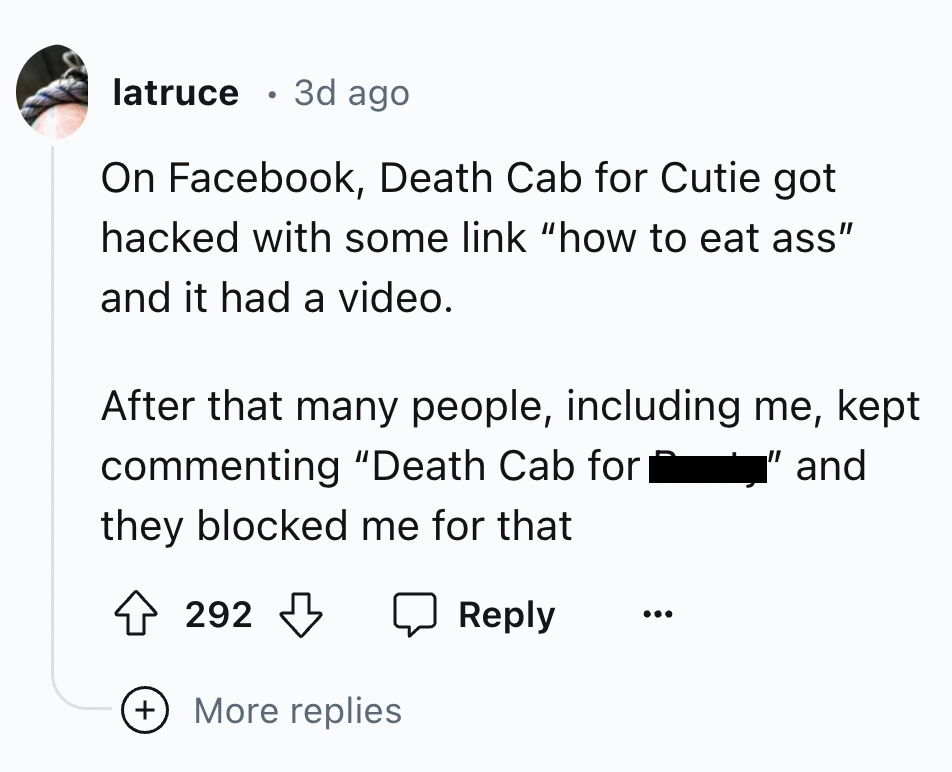Open the three-dot more options menu

[656, 614]
